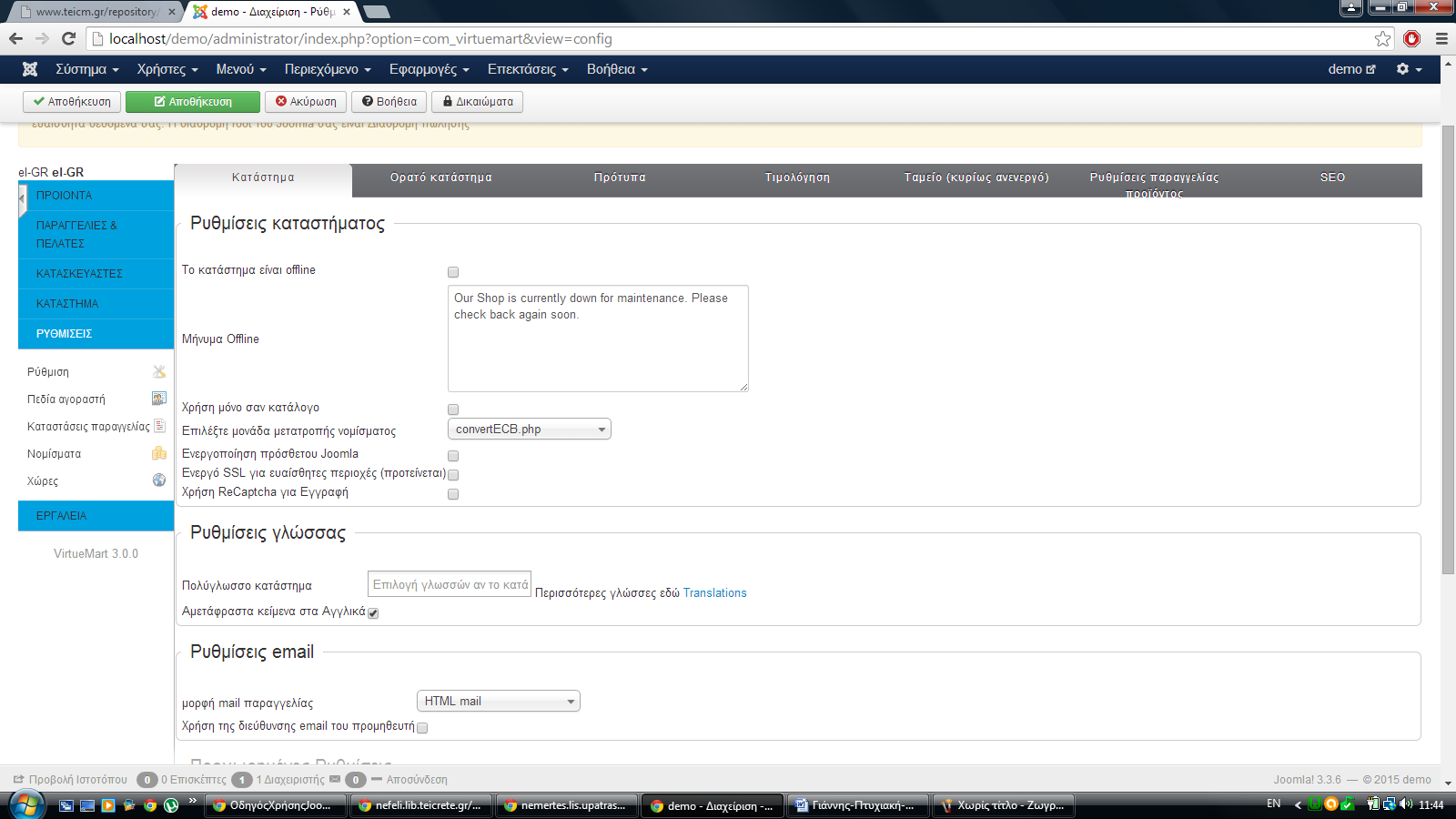Open ΠΡΟΪΟΝΤΑ in the sidebar menu
1456x819 pixels.
96,196
